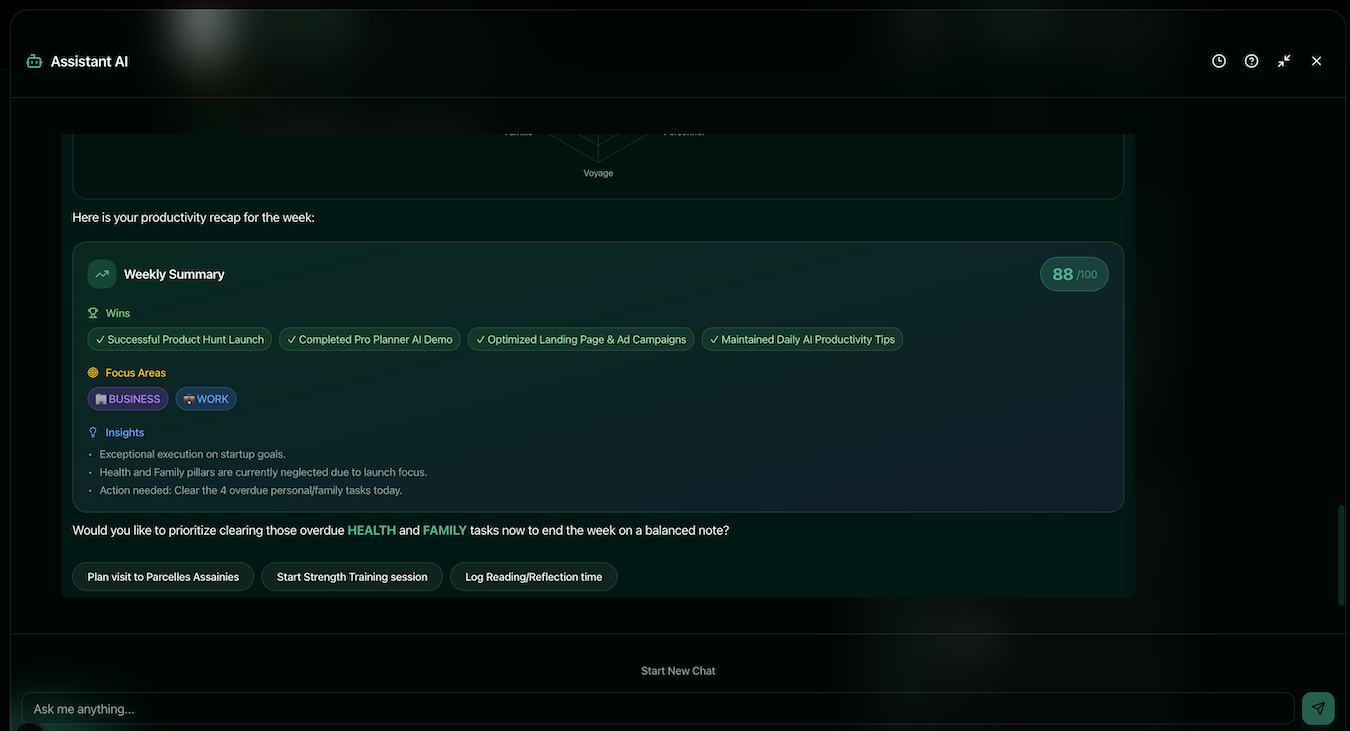Collapse the assistant window with compact view icon
The height and width of the screenshot is (731, 1350).
click(1282, 60)
